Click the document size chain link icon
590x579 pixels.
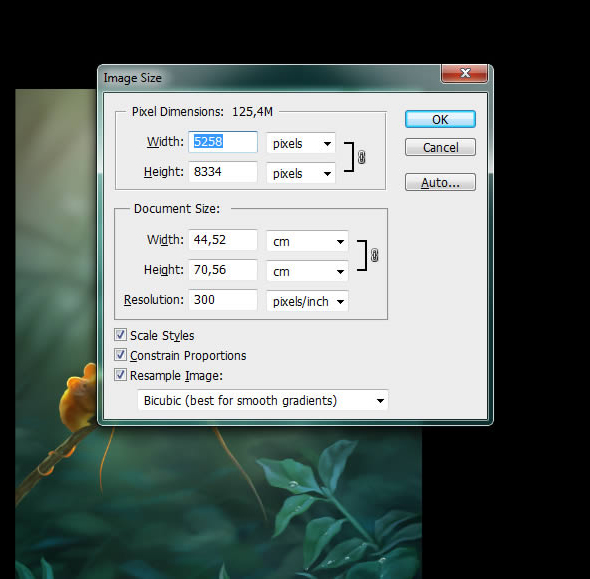(x=374, y=255)
